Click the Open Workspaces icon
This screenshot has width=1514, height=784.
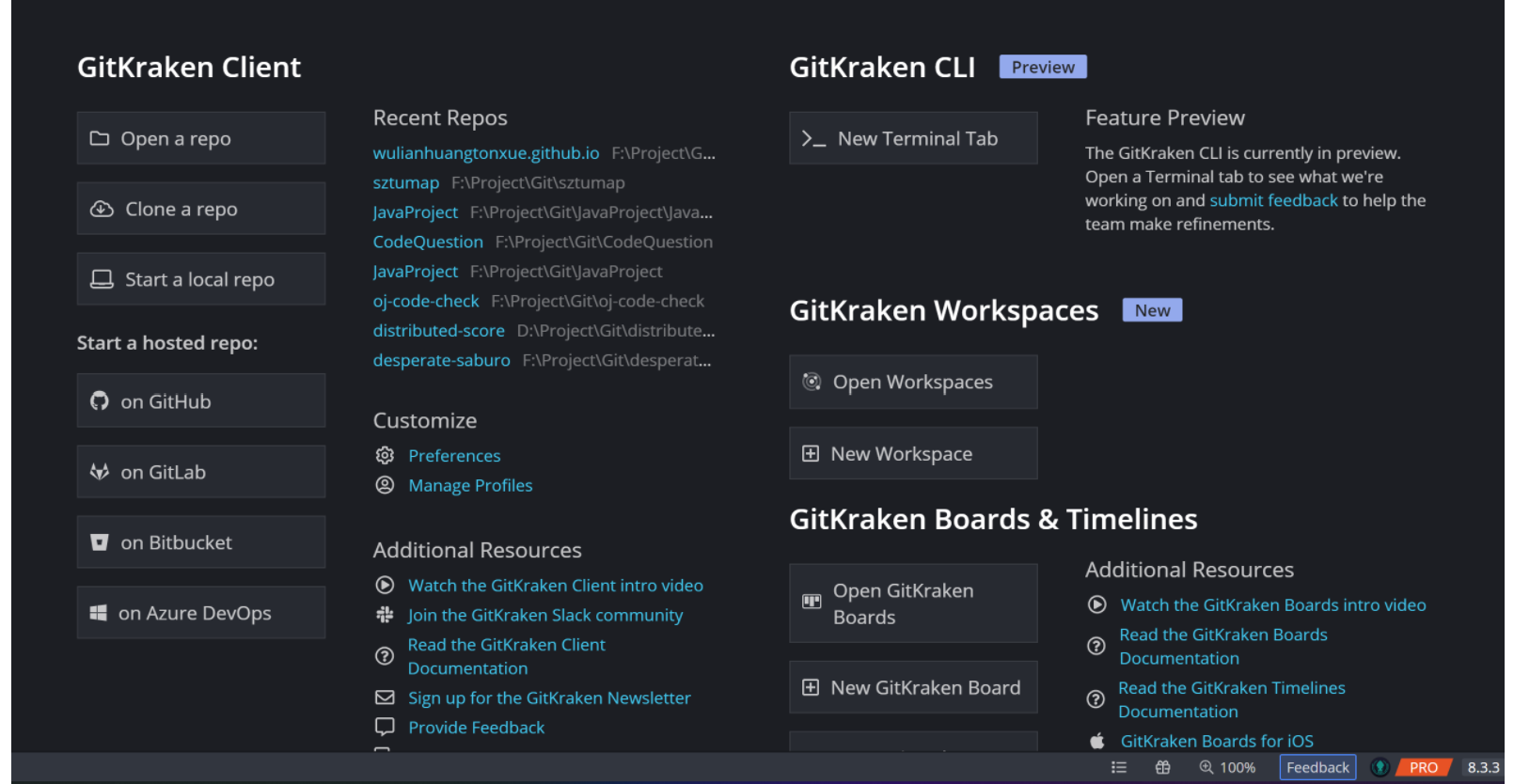(812, 382)
